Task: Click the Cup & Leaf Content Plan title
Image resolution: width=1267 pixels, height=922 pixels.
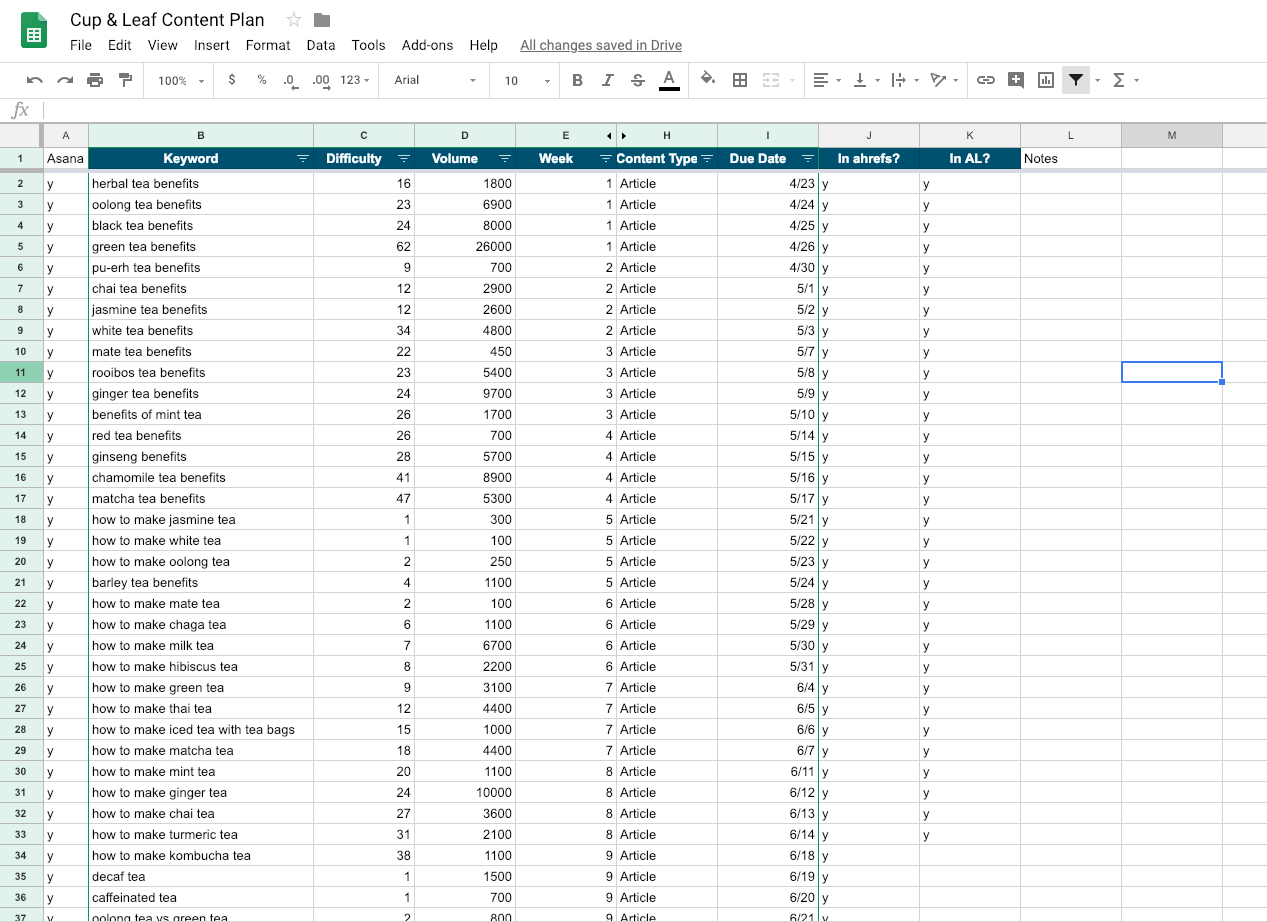Action: click(167, 20)
